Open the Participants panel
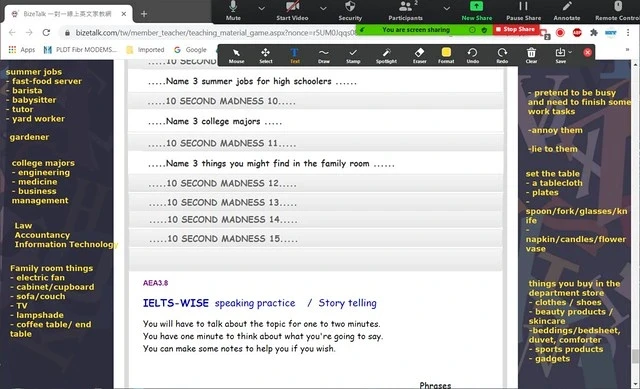The image size is (640, 389). [405, 11]
